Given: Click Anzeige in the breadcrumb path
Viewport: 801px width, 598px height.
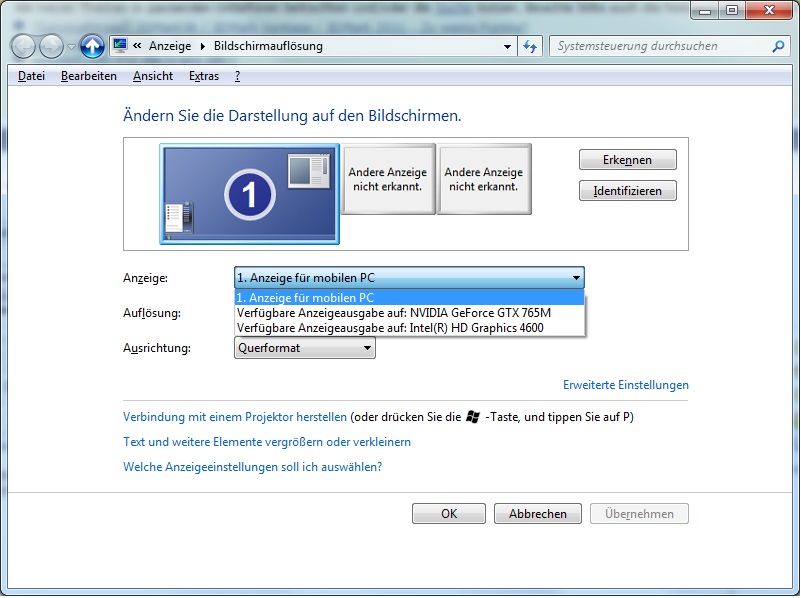Looking at the screenshot, I should [170, 46].
